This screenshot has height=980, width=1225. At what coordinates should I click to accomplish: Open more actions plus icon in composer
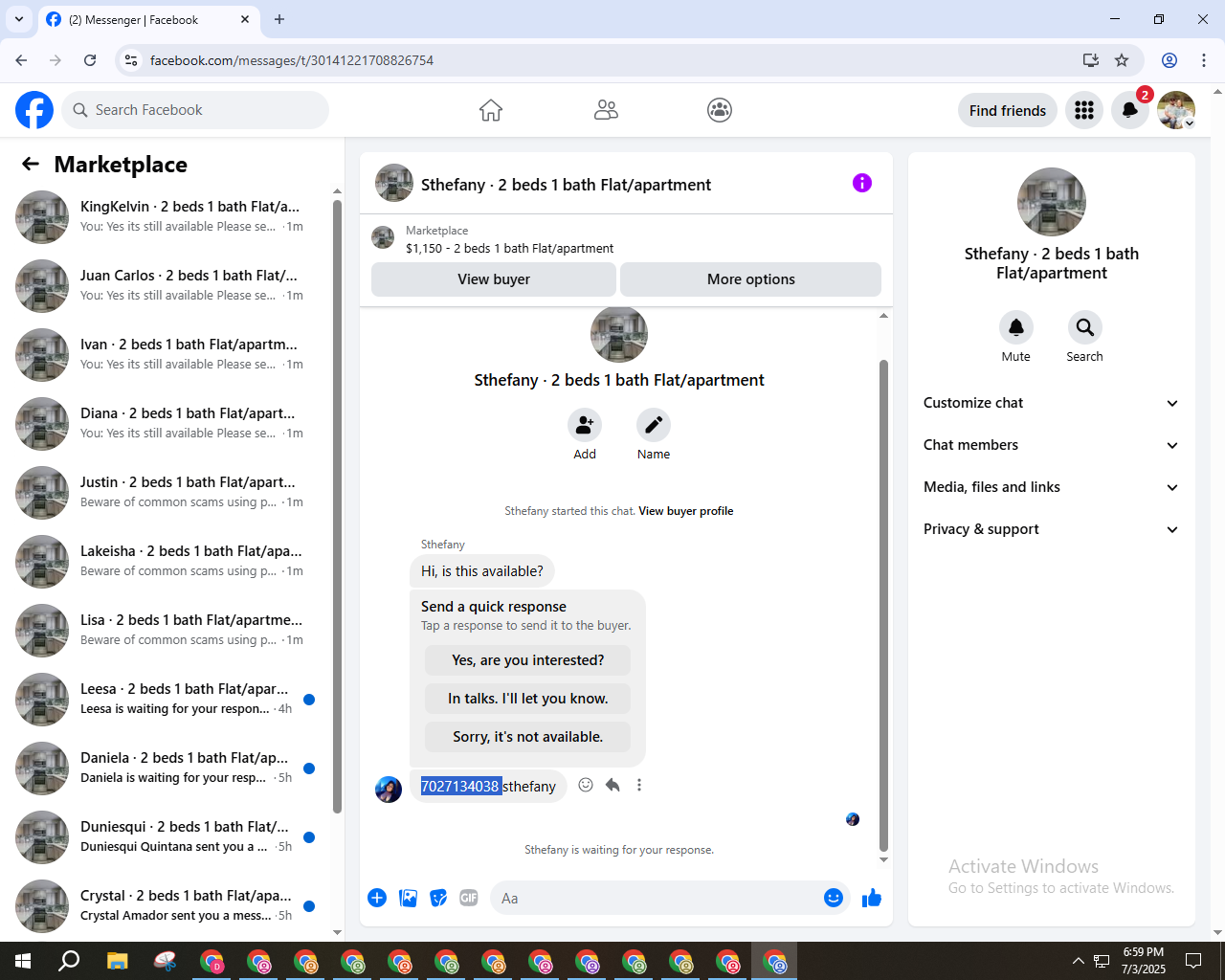pos(377,898)
